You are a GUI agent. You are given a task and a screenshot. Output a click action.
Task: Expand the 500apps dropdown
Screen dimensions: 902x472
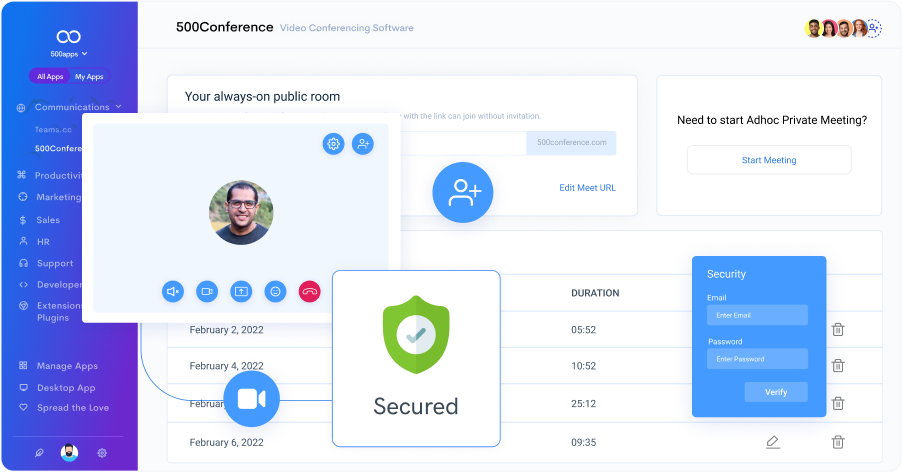tap(69, 53)
